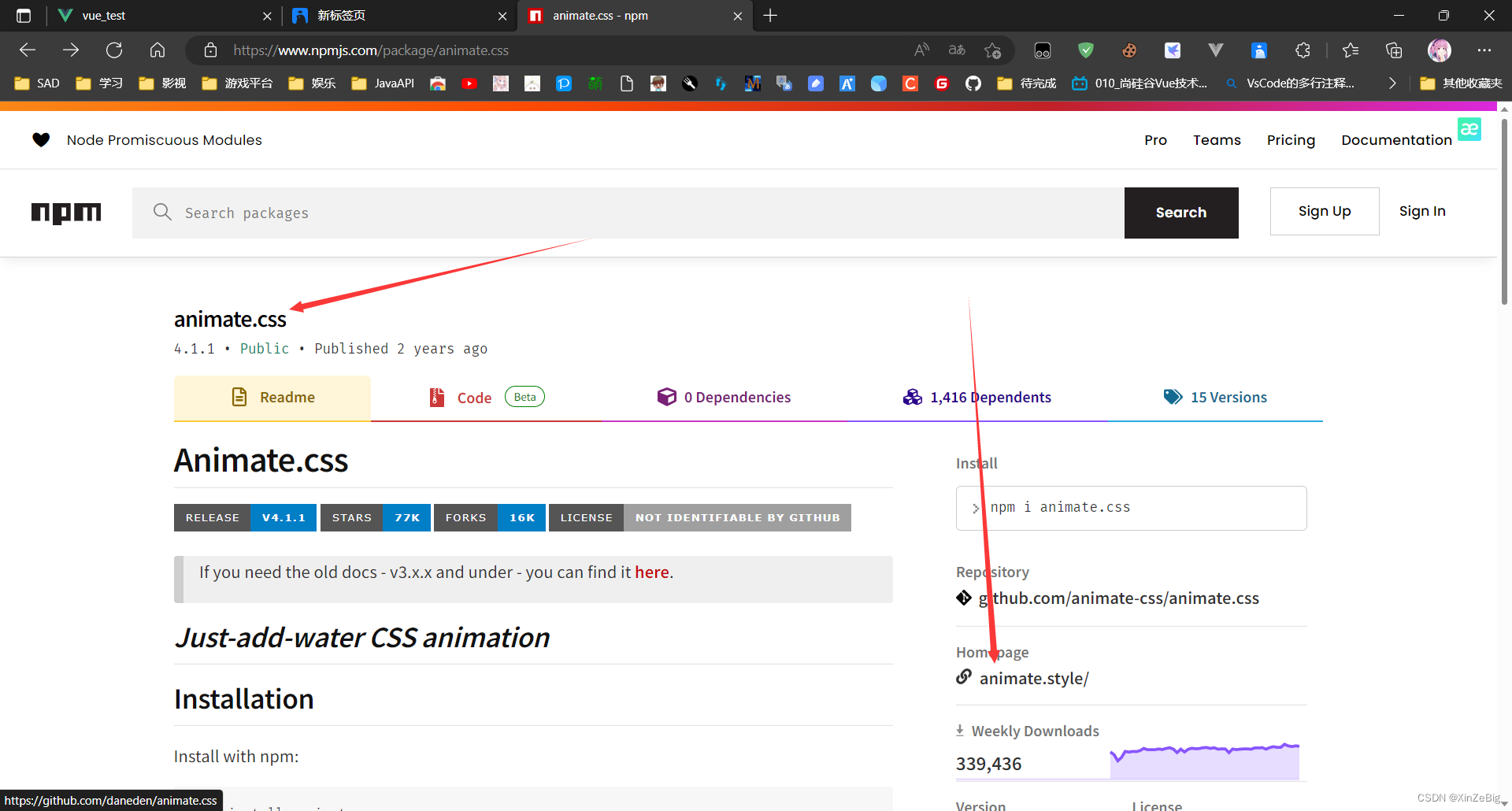Open the JavaAPI bookmarks folder
1512x811 pixels.
[383, 83]
